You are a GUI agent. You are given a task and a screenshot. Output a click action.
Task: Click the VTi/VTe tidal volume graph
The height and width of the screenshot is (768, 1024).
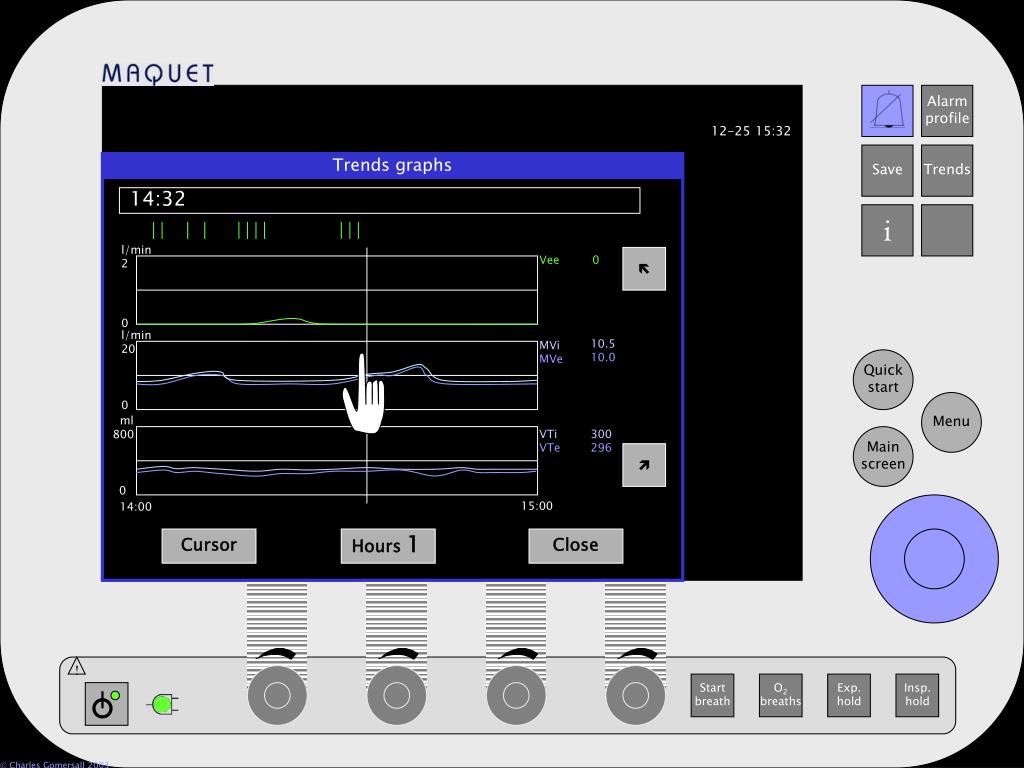coord(337,460)
